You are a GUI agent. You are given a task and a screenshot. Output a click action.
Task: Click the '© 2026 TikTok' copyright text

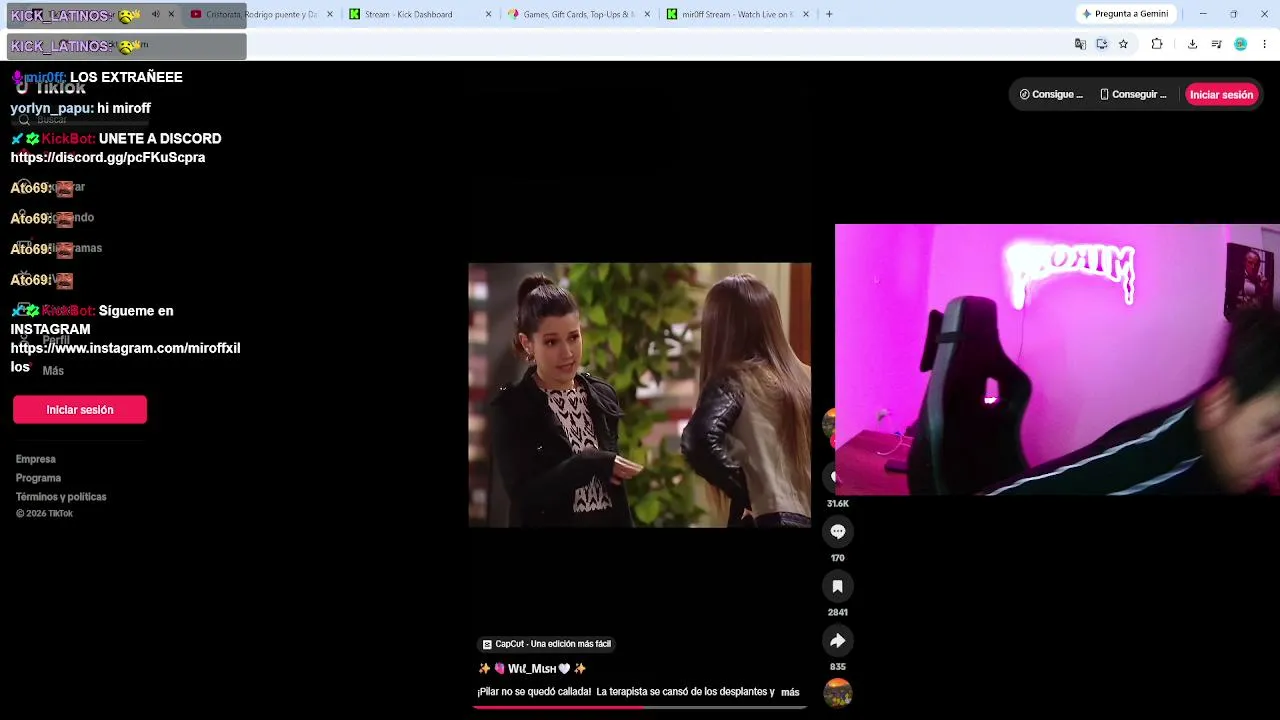point(44,514)
